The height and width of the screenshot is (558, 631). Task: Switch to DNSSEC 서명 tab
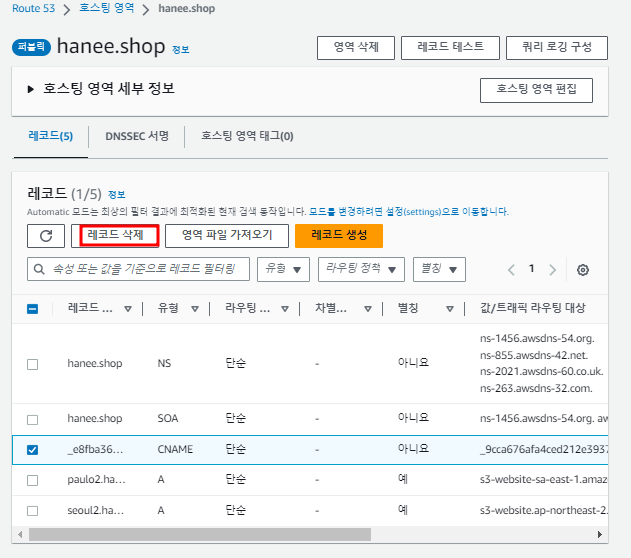pyautogui.click(x=137, y=136)
